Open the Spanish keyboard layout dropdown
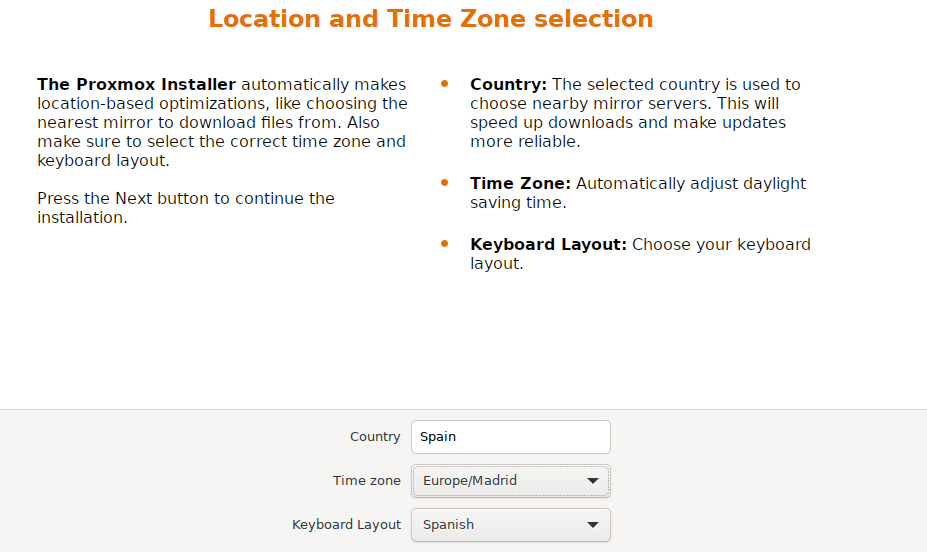This screenshot has height=552, width=927. coord(500,524)
